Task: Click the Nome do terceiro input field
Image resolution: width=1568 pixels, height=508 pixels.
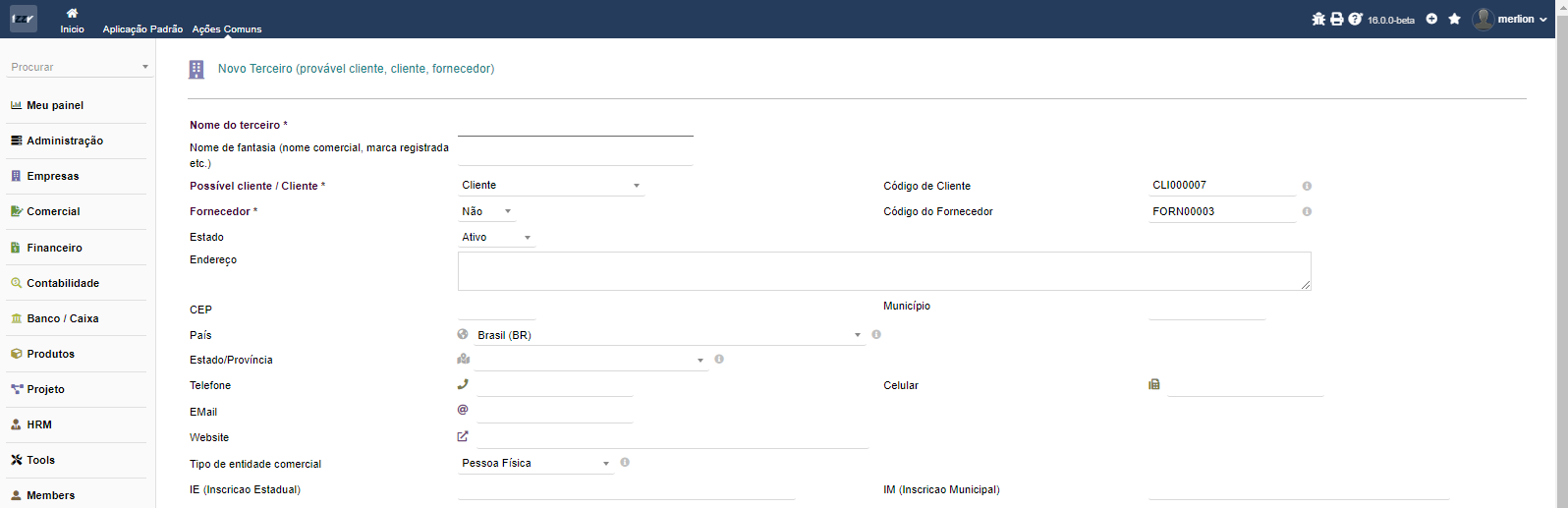Action: 575,126
